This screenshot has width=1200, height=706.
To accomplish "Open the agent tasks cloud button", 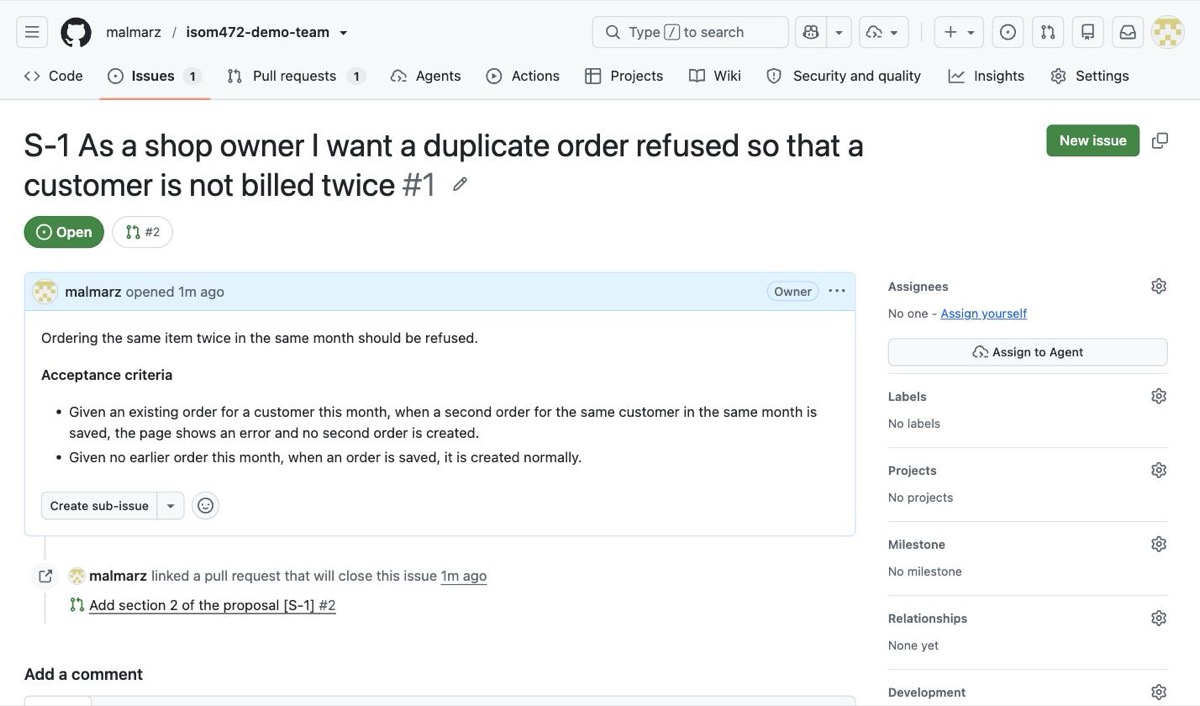I will point(884,32).
